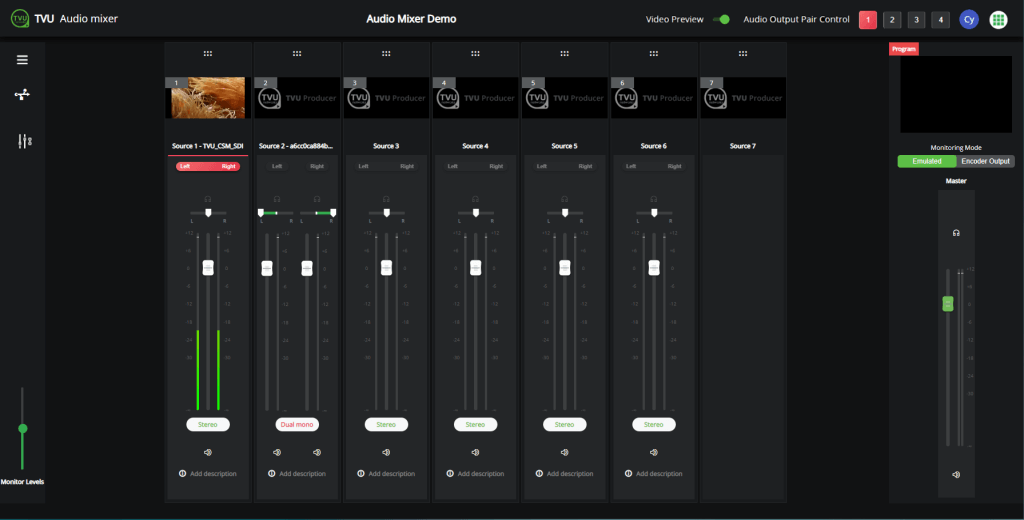The width and height of the screenshot is (1024, 520).
Task: Click the drag handle above Source 4
Action: point(475,53)
